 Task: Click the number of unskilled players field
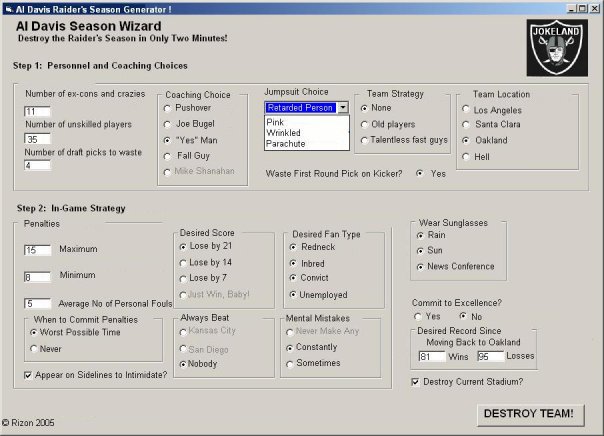tap(37, 139)
